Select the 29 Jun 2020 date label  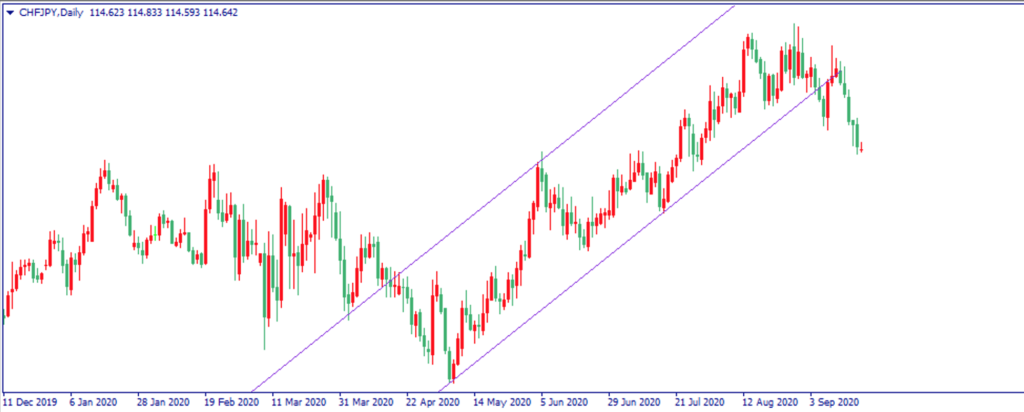pyautogui.click(x=635, y=403)
